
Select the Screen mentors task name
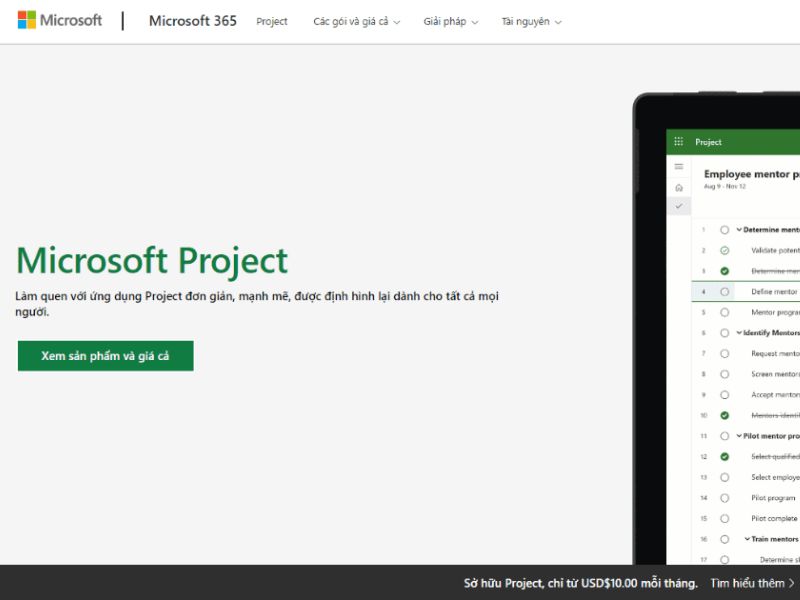776,374
